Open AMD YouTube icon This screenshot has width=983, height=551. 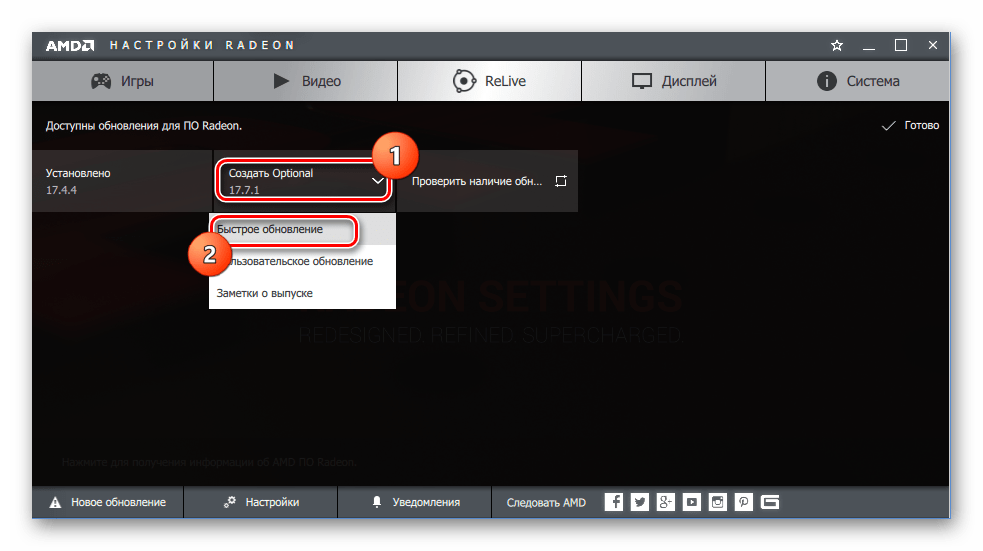(691, 502)
